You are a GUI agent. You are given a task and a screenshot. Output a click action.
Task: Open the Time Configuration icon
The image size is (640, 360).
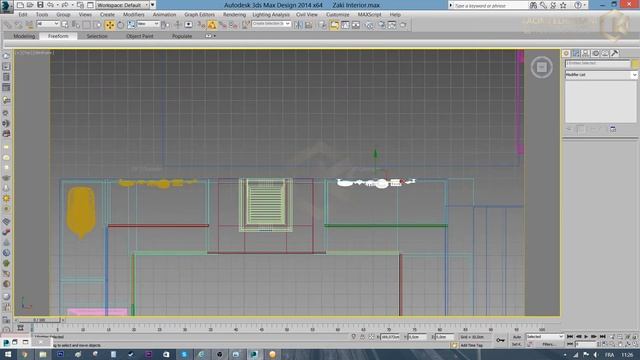[604, 344]
